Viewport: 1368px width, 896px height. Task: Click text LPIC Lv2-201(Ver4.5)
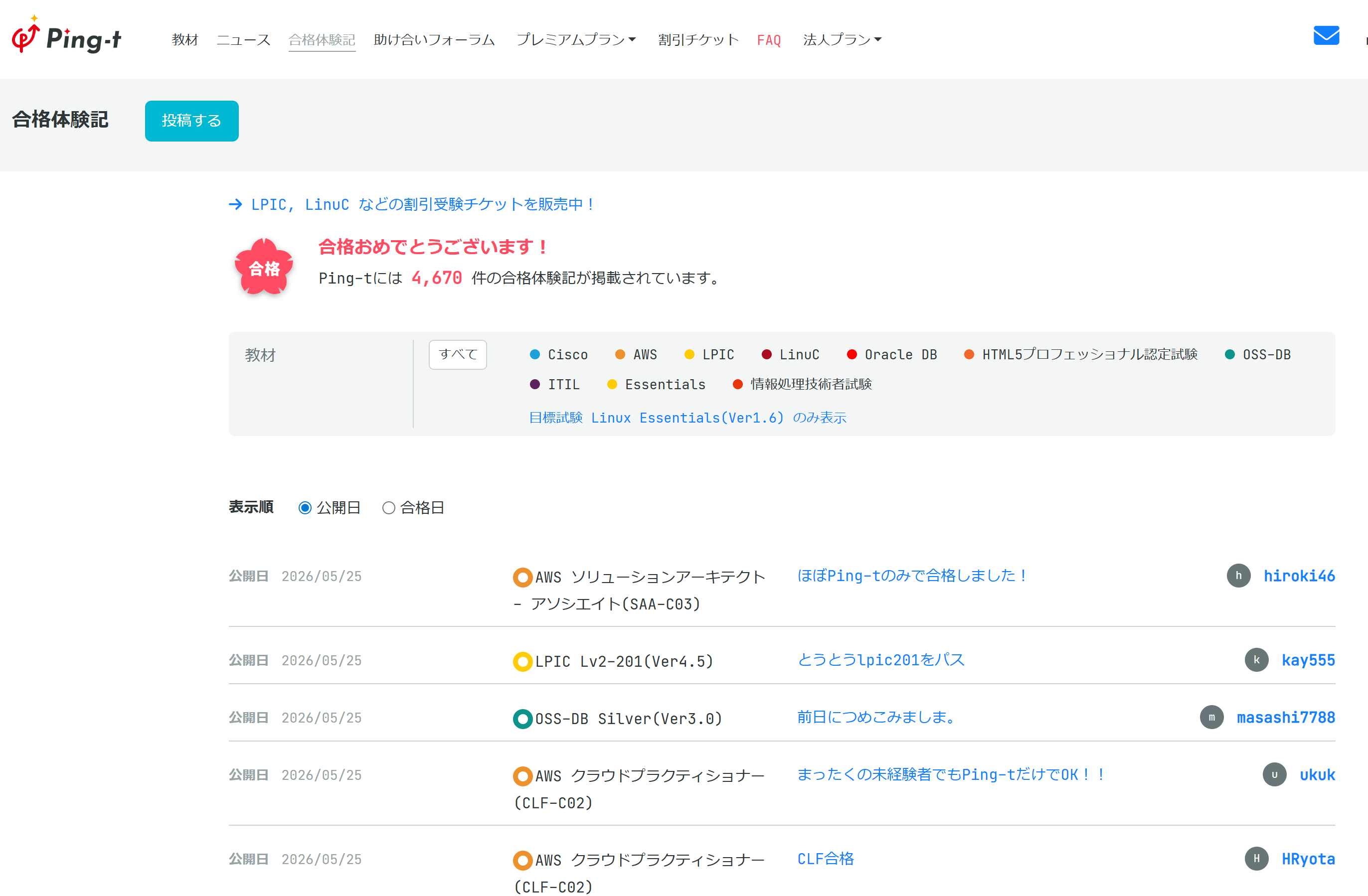[624, 661]
